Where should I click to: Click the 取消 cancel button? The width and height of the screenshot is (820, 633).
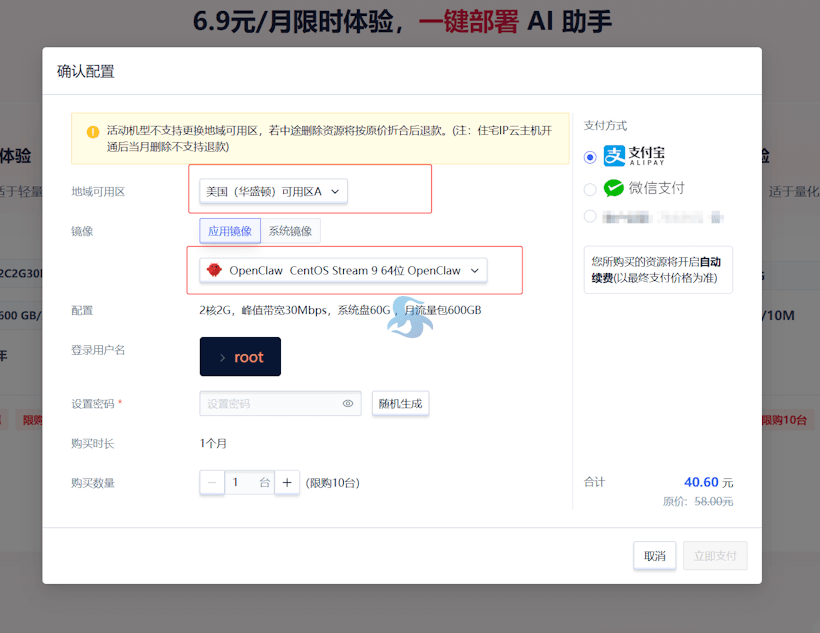pyautogui.click(x=654, y=556)
